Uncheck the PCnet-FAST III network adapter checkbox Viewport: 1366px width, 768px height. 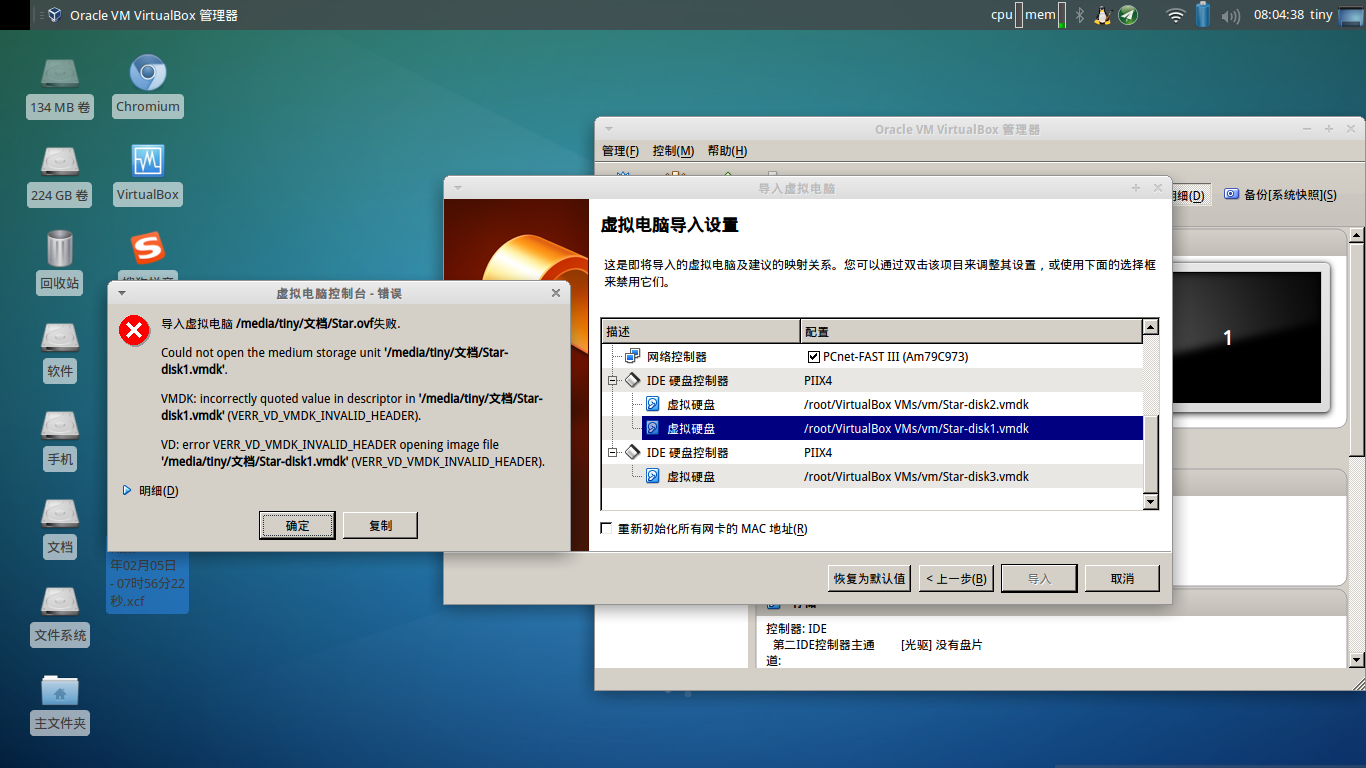coord(814,357)
